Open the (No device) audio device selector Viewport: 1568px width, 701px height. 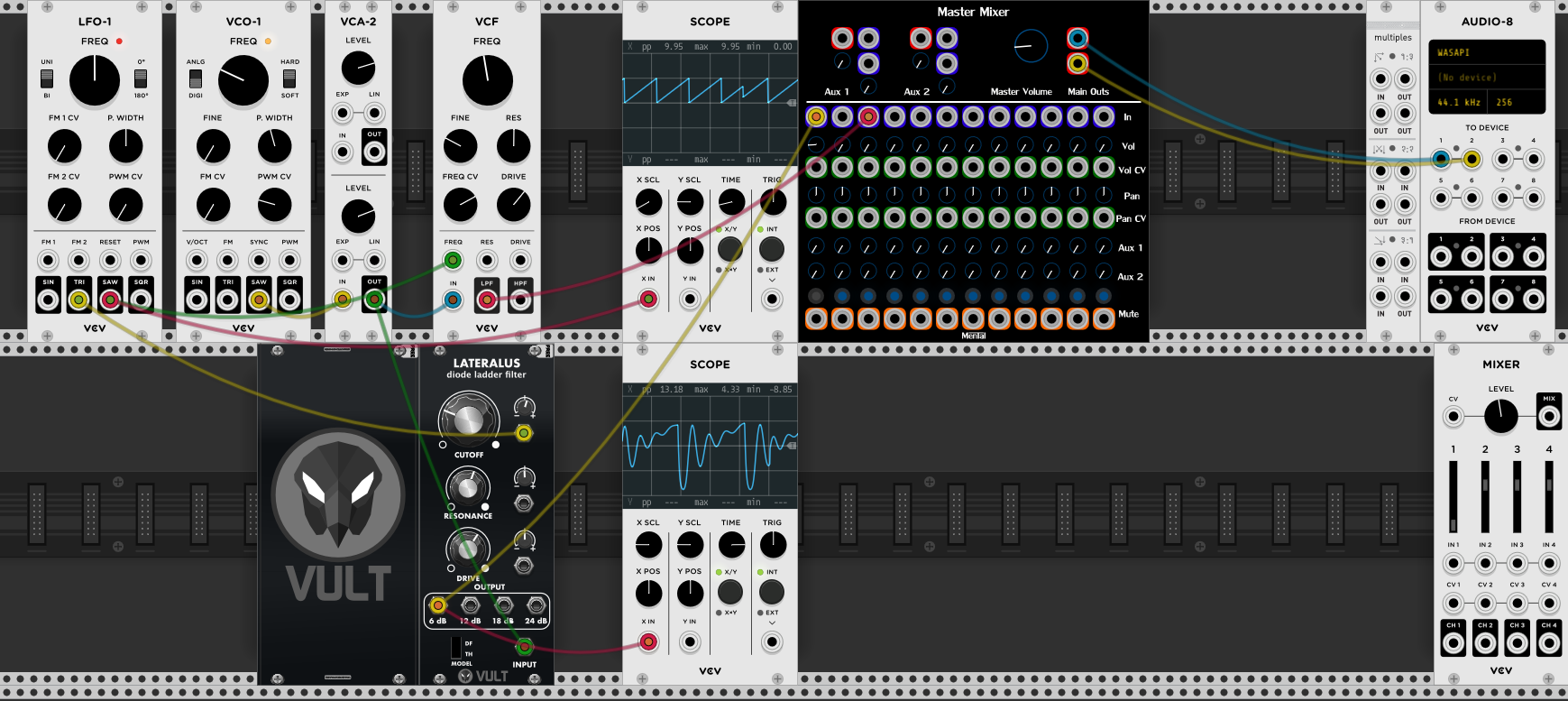tap(1486, 78)
